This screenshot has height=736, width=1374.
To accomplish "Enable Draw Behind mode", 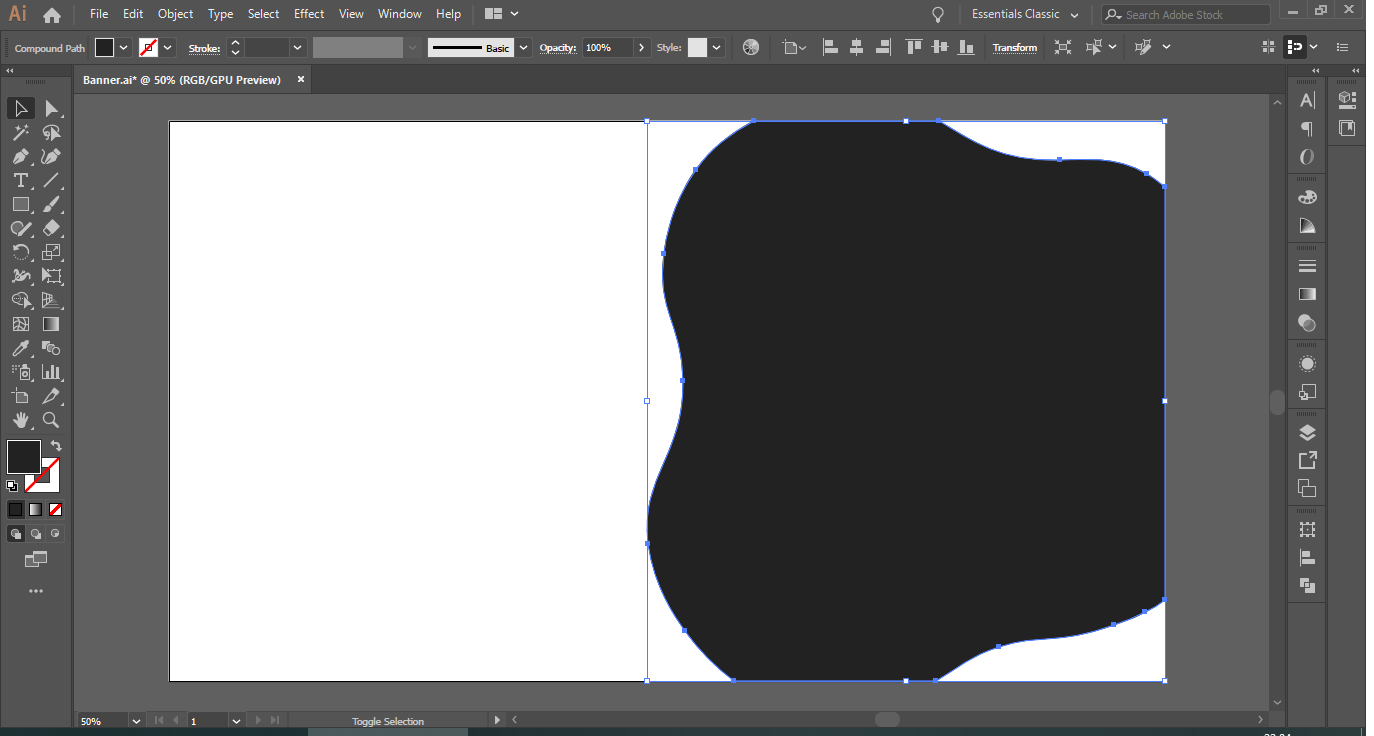I will coord(36,534).
